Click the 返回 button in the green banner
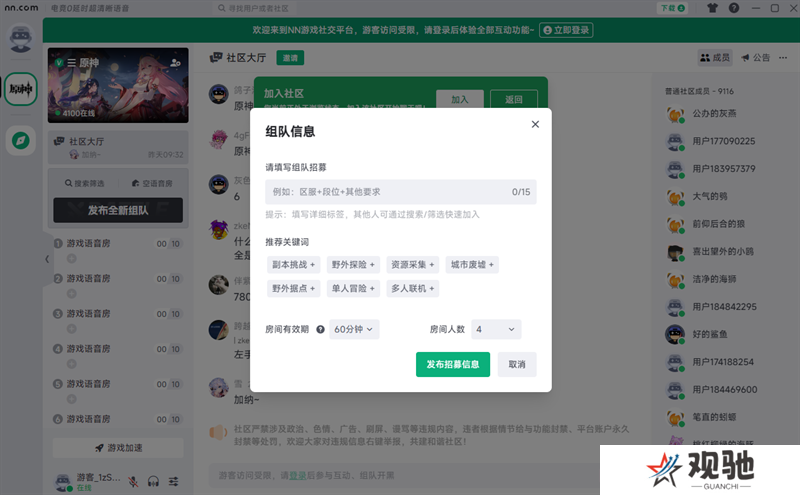Image resolution: width=800 pixels, height=495 pixels. pos(514,100)
